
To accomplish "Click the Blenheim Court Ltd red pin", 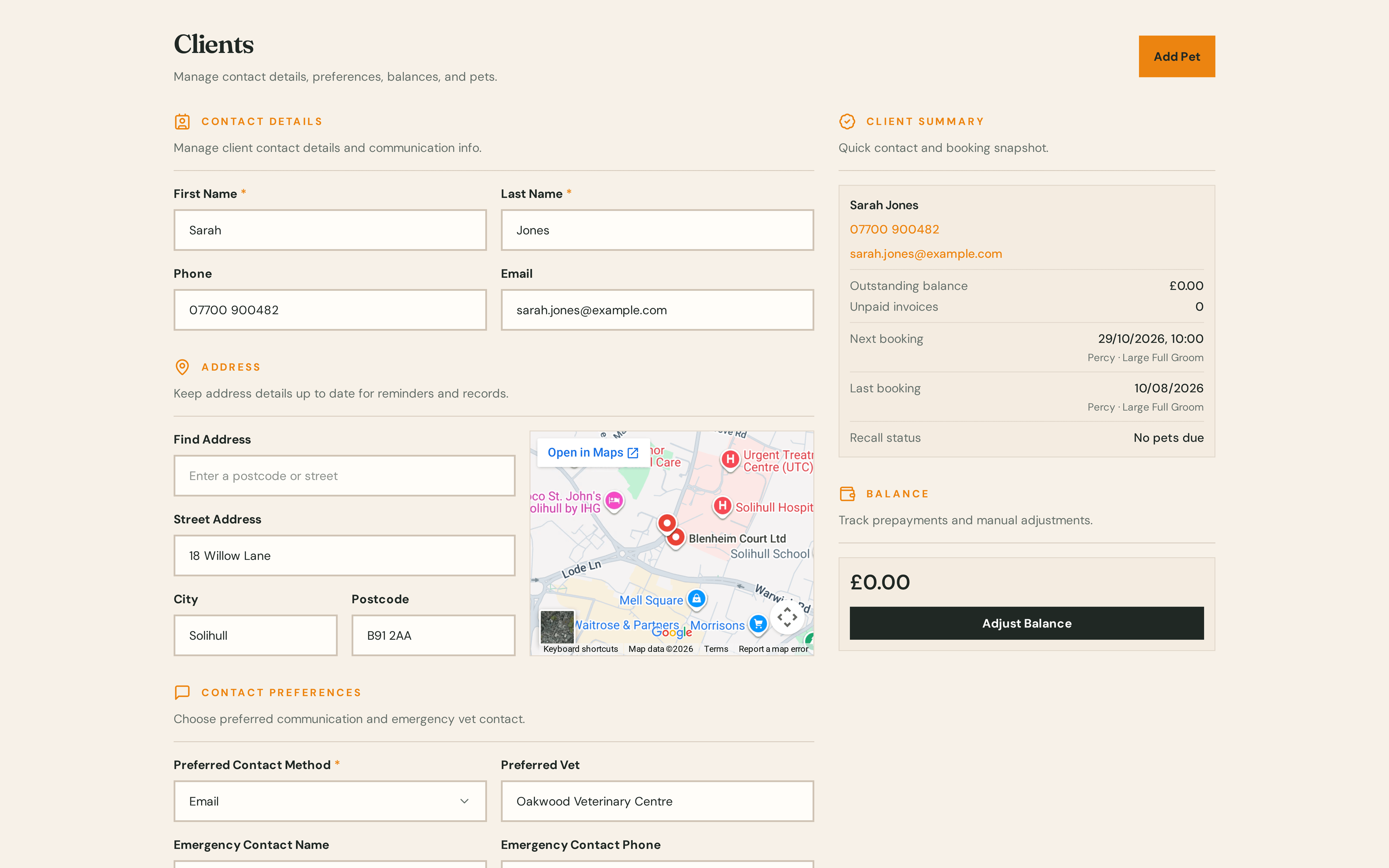I will click(x=676, y=538).
